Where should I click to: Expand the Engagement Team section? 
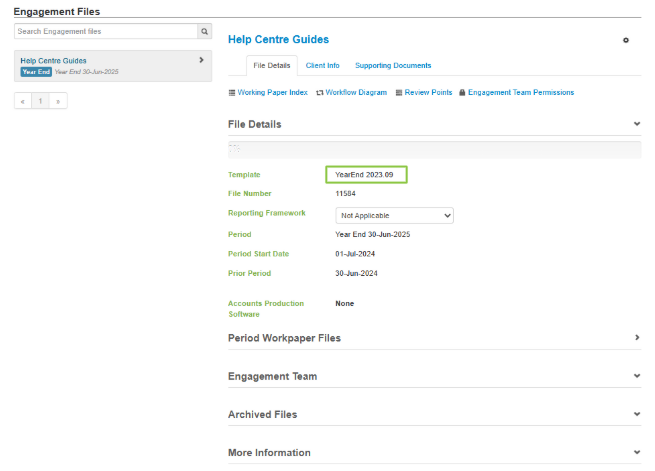click(x=637, y=376)
